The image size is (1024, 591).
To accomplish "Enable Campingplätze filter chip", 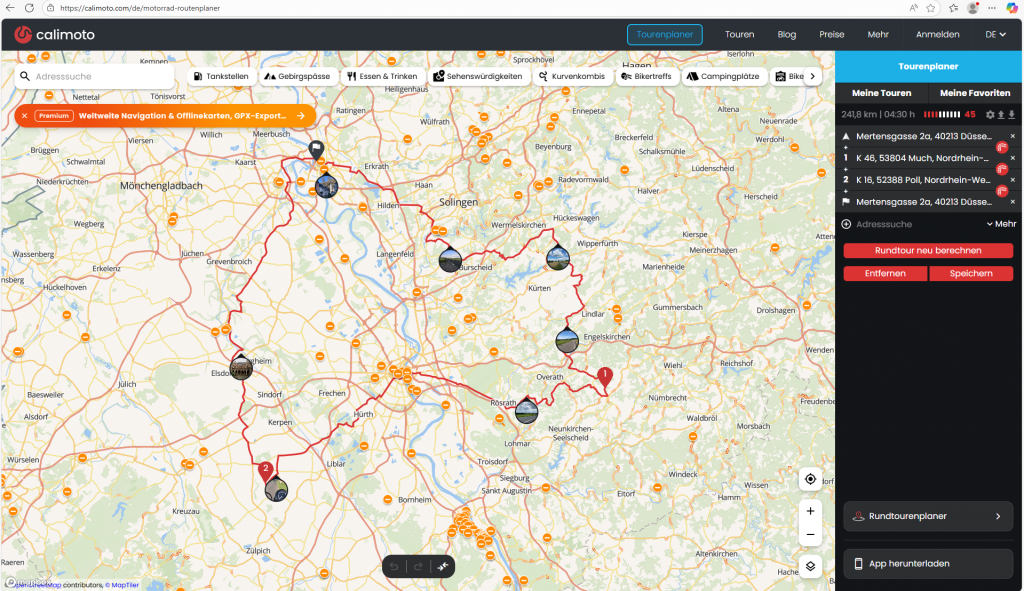I will point(723,76).
